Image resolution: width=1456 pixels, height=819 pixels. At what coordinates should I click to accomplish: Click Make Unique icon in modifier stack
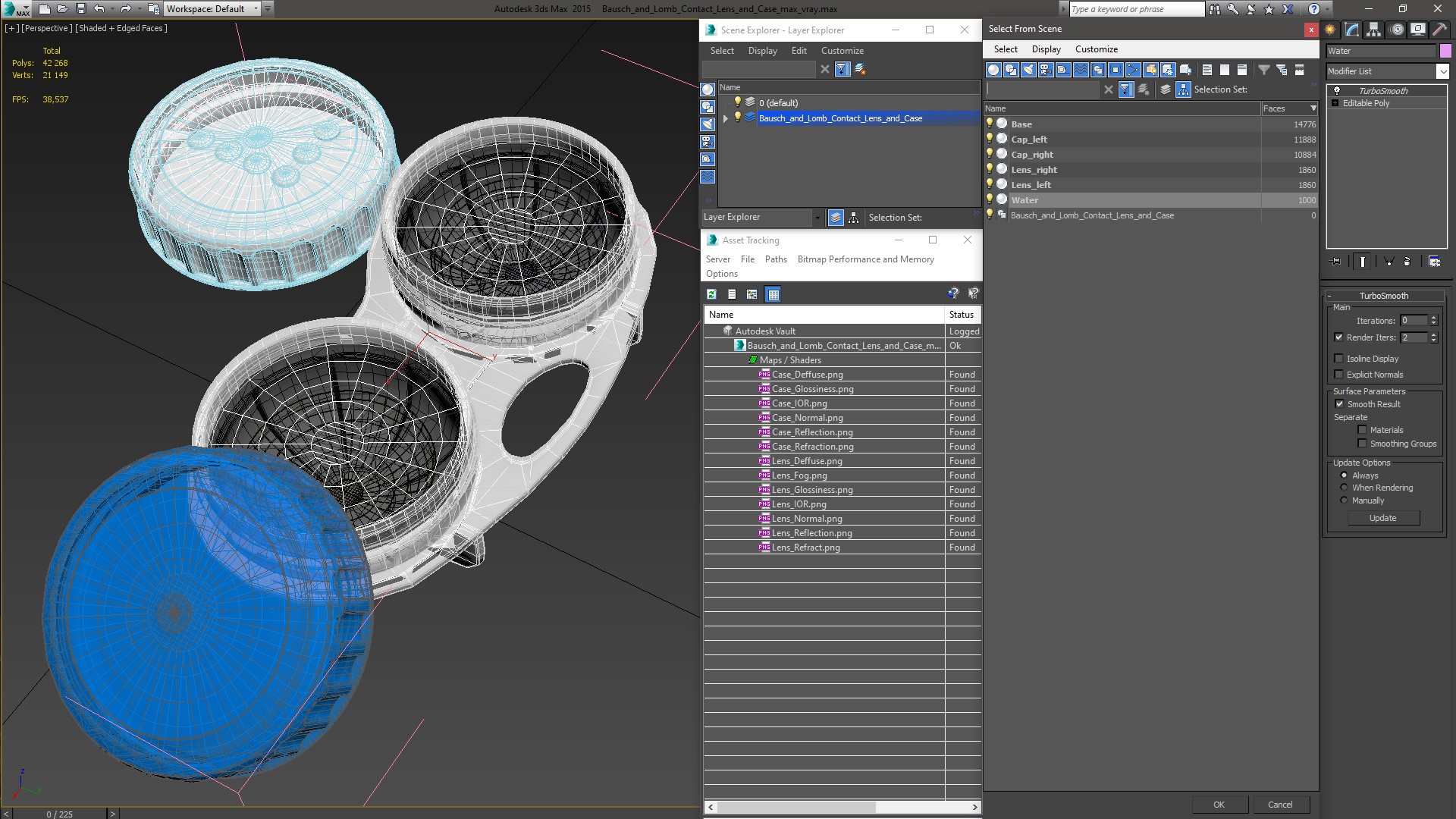(x=1389, y=261)
